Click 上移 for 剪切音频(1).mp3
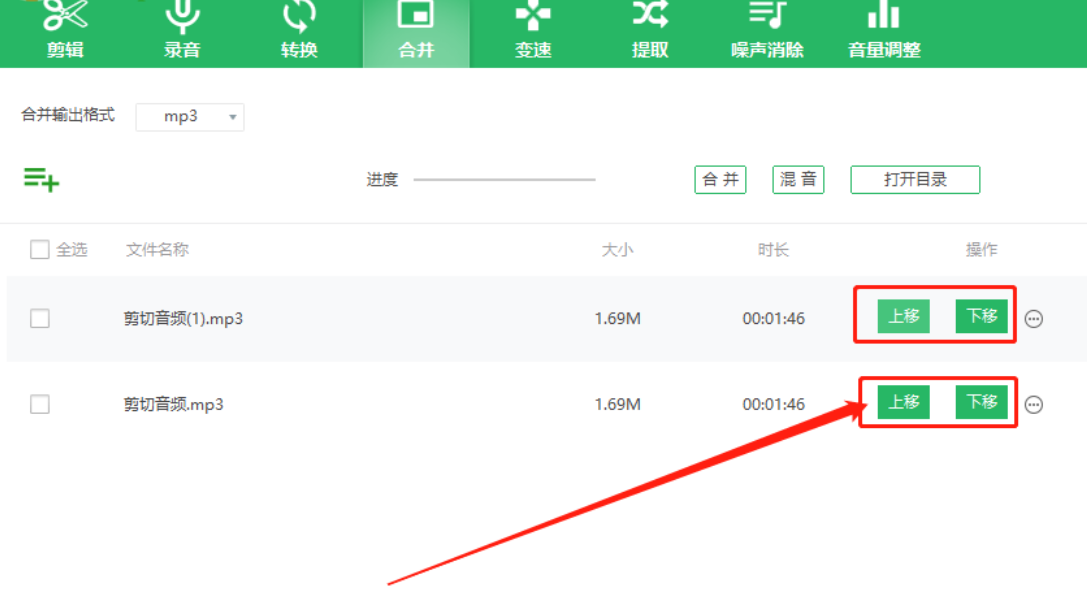This screenshot has height=598, width=1087. pyautogui.click(x=903, y=316)
